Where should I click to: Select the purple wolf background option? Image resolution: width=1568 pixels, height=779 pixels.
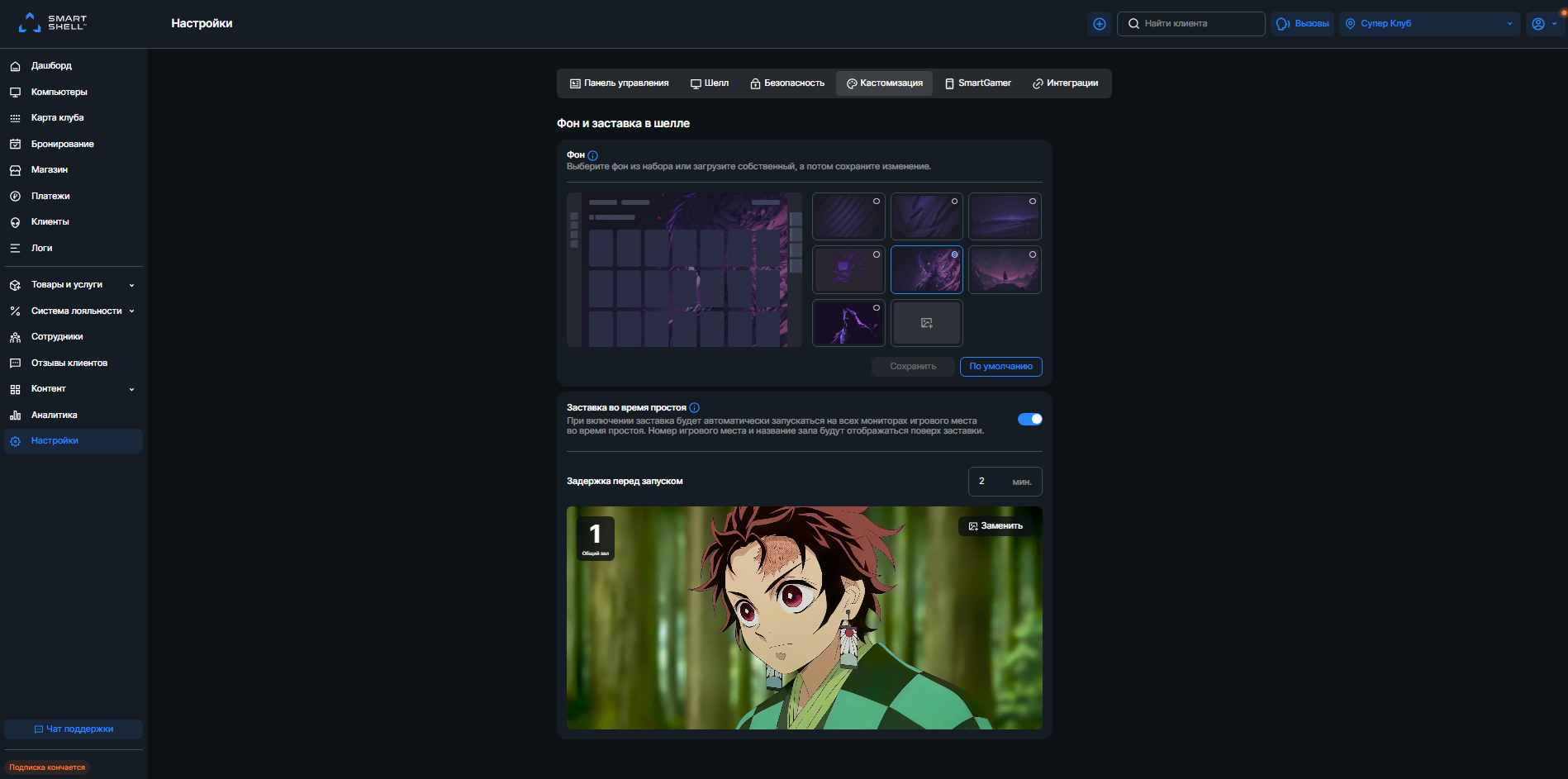[848, 323]
